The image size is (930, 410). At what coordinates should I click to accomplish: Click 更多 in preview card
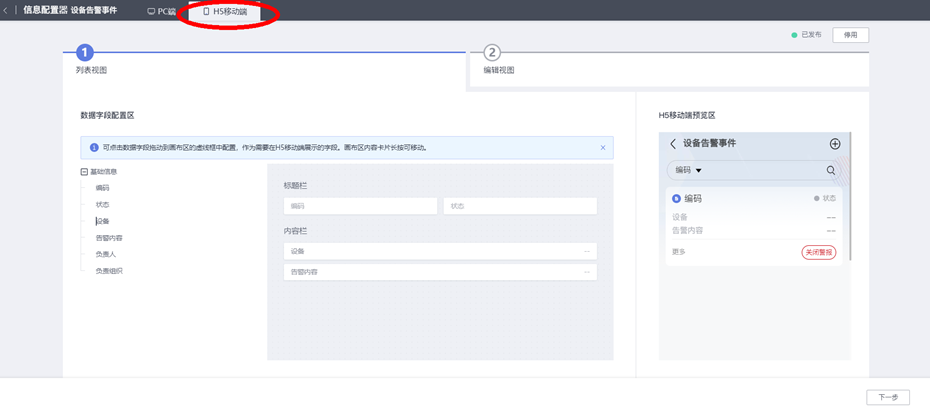pyautogui.click(x=679, y=252)
